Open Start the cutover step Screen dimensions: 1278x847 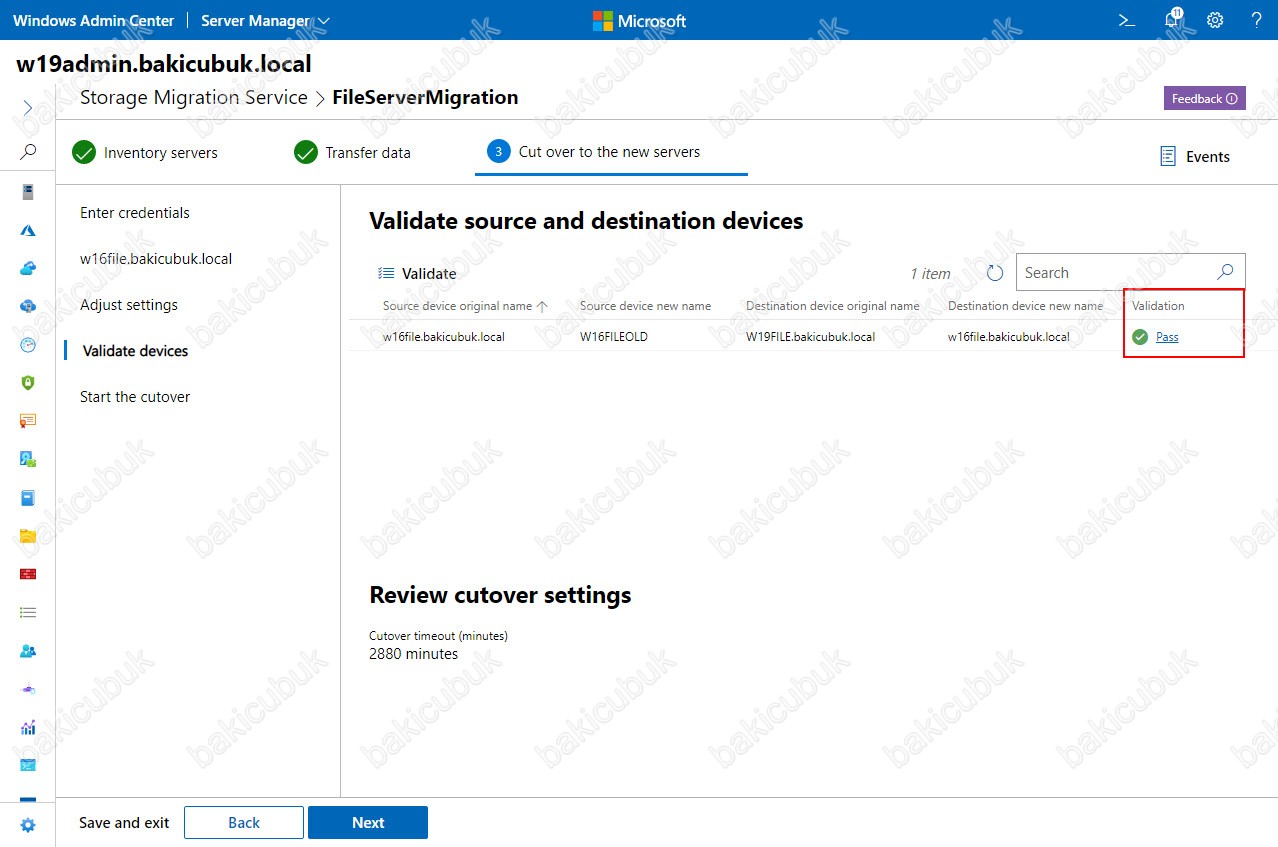135,397
